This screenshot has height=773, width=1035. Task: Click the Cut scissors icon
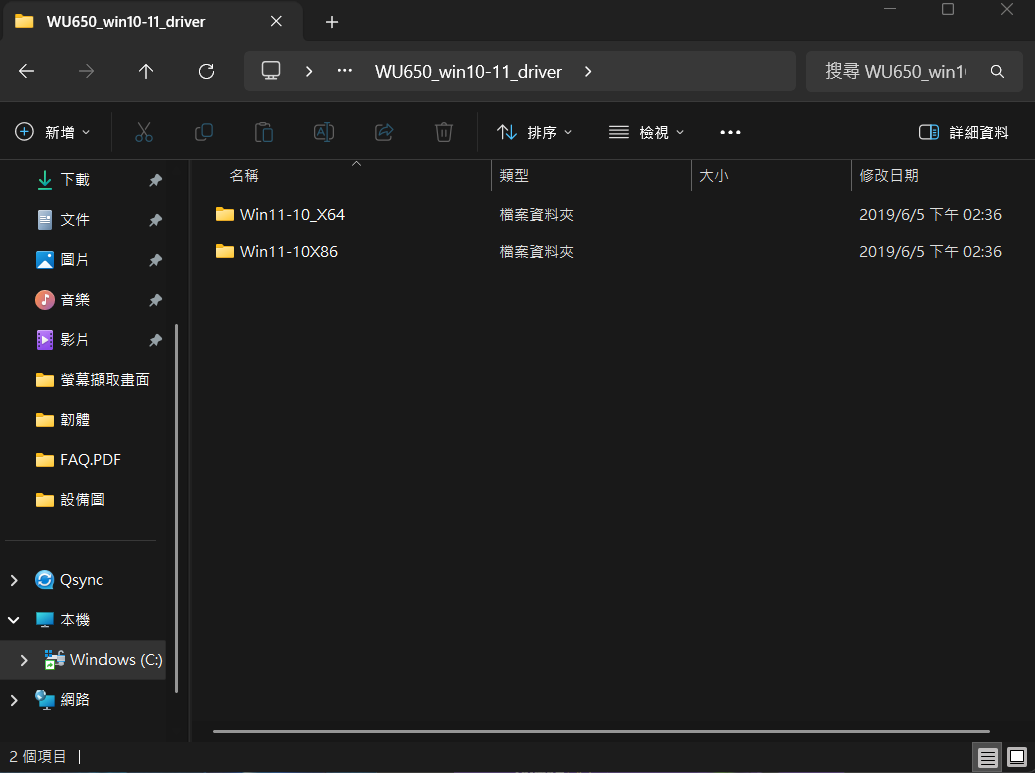[x=143, y=132]
